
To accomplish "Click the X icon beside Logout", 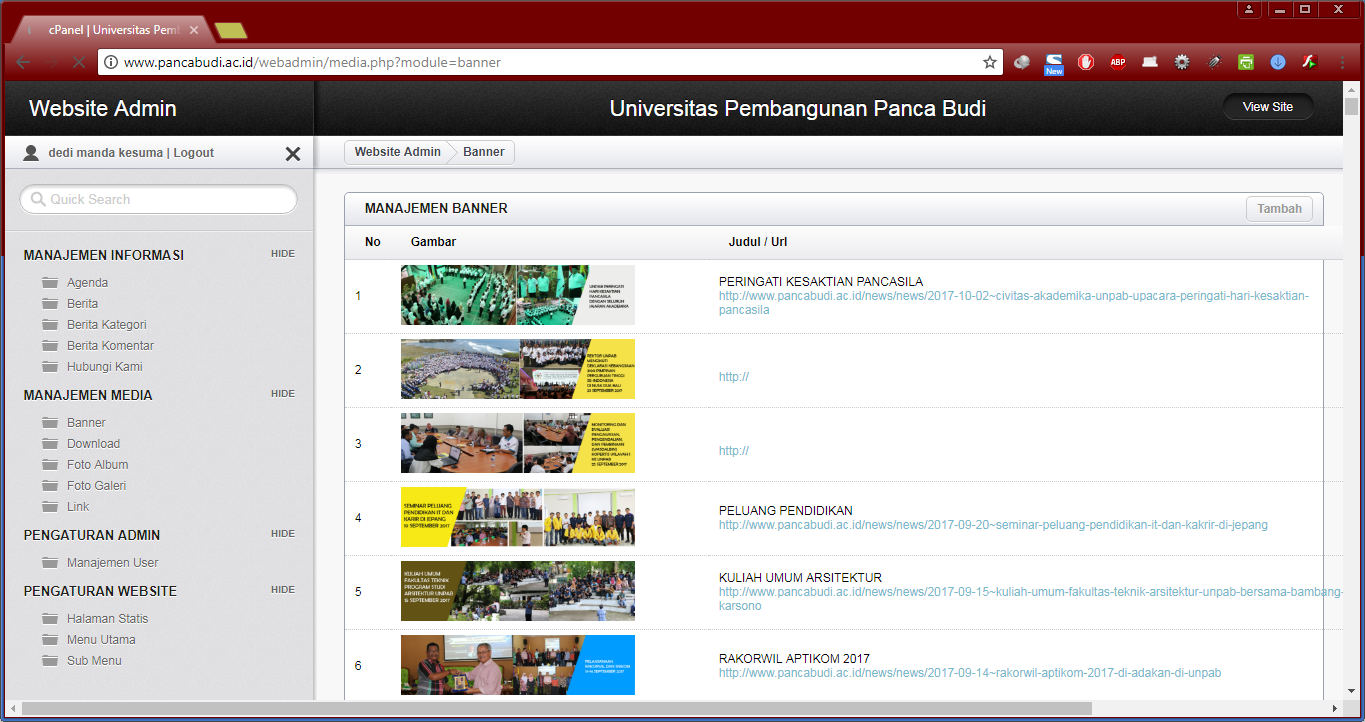I will click(x=293, y=154).
